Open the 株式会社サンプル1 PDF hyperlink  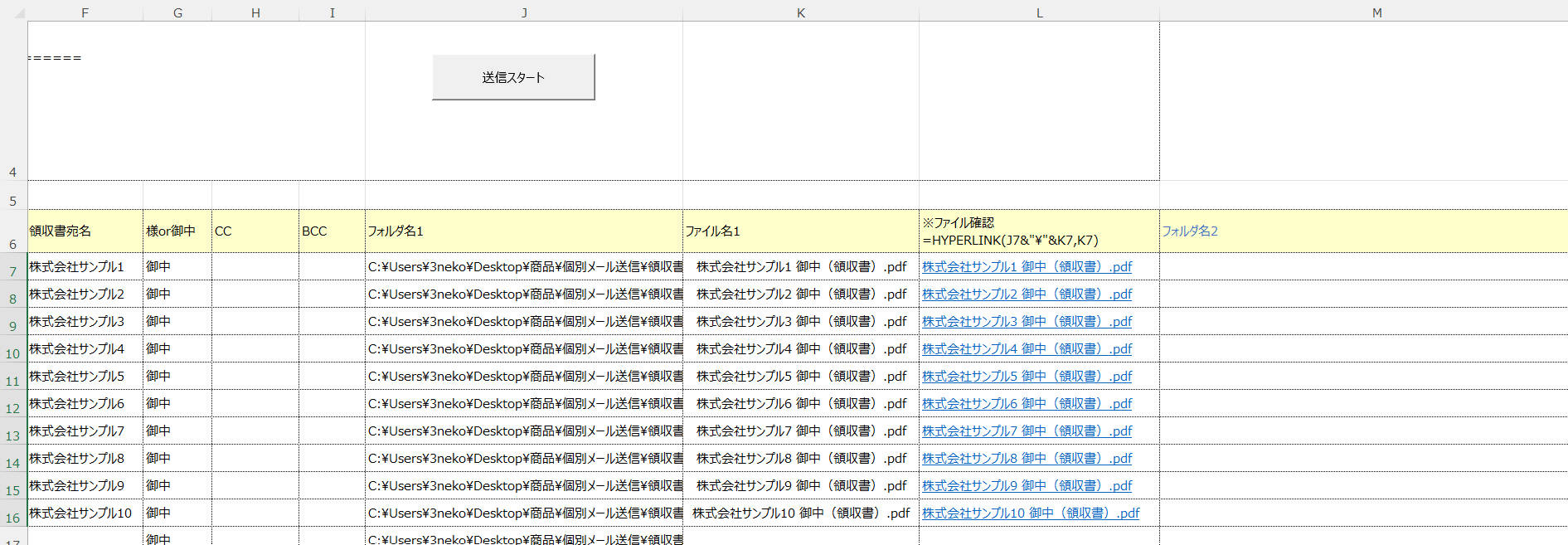[x=1027, y=267]
